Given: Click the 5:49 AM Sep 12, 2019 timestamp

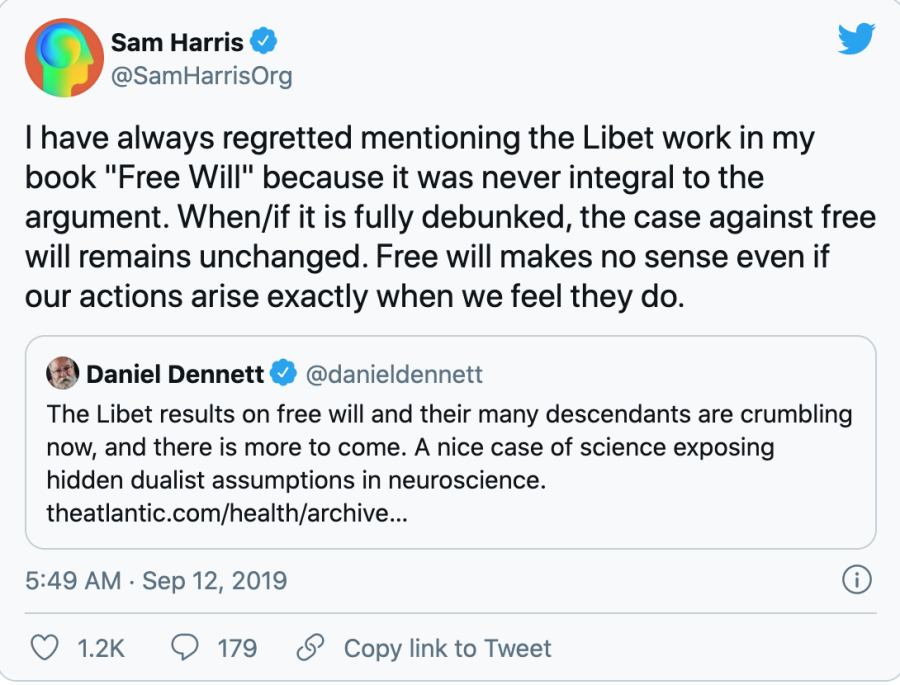Looking at the screenshot, I should [x=156, y=580].
